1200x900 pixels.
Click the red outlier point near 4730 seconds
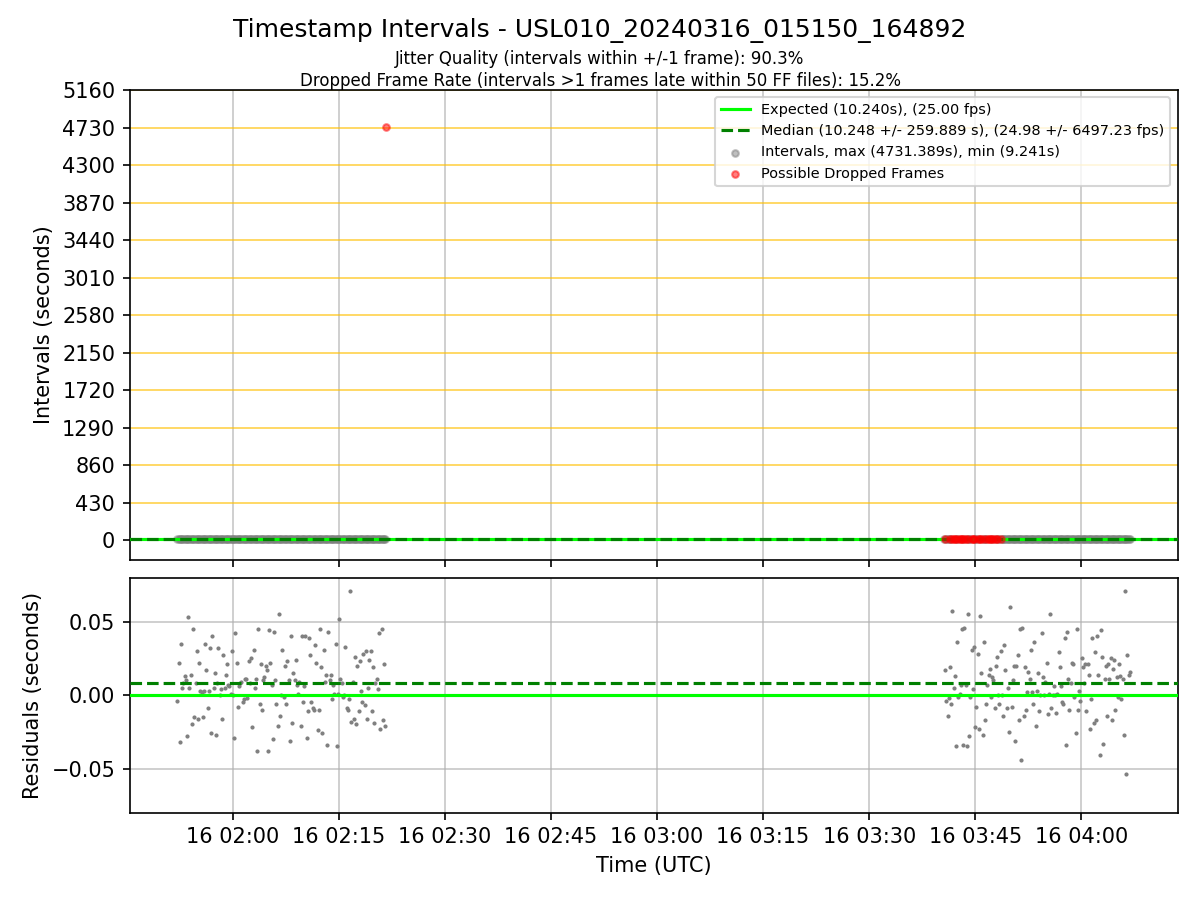coord(386,127)
